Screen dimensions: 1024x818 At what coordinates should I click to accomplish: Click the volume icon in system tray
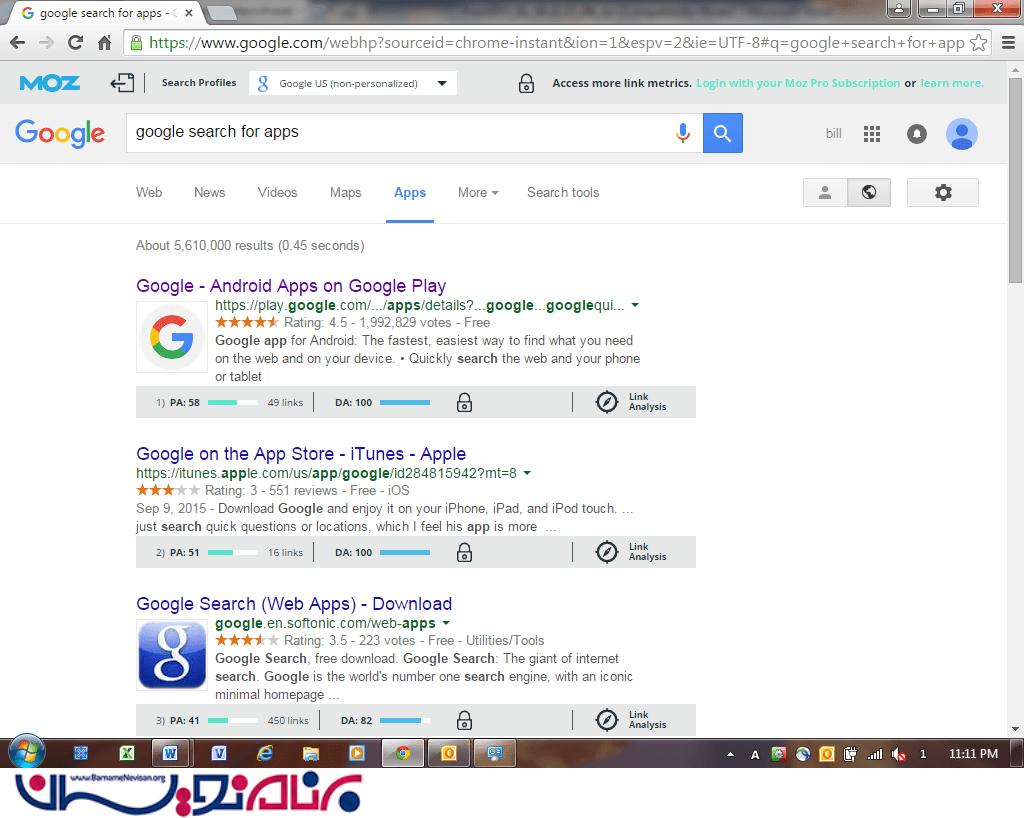point(899,754)
